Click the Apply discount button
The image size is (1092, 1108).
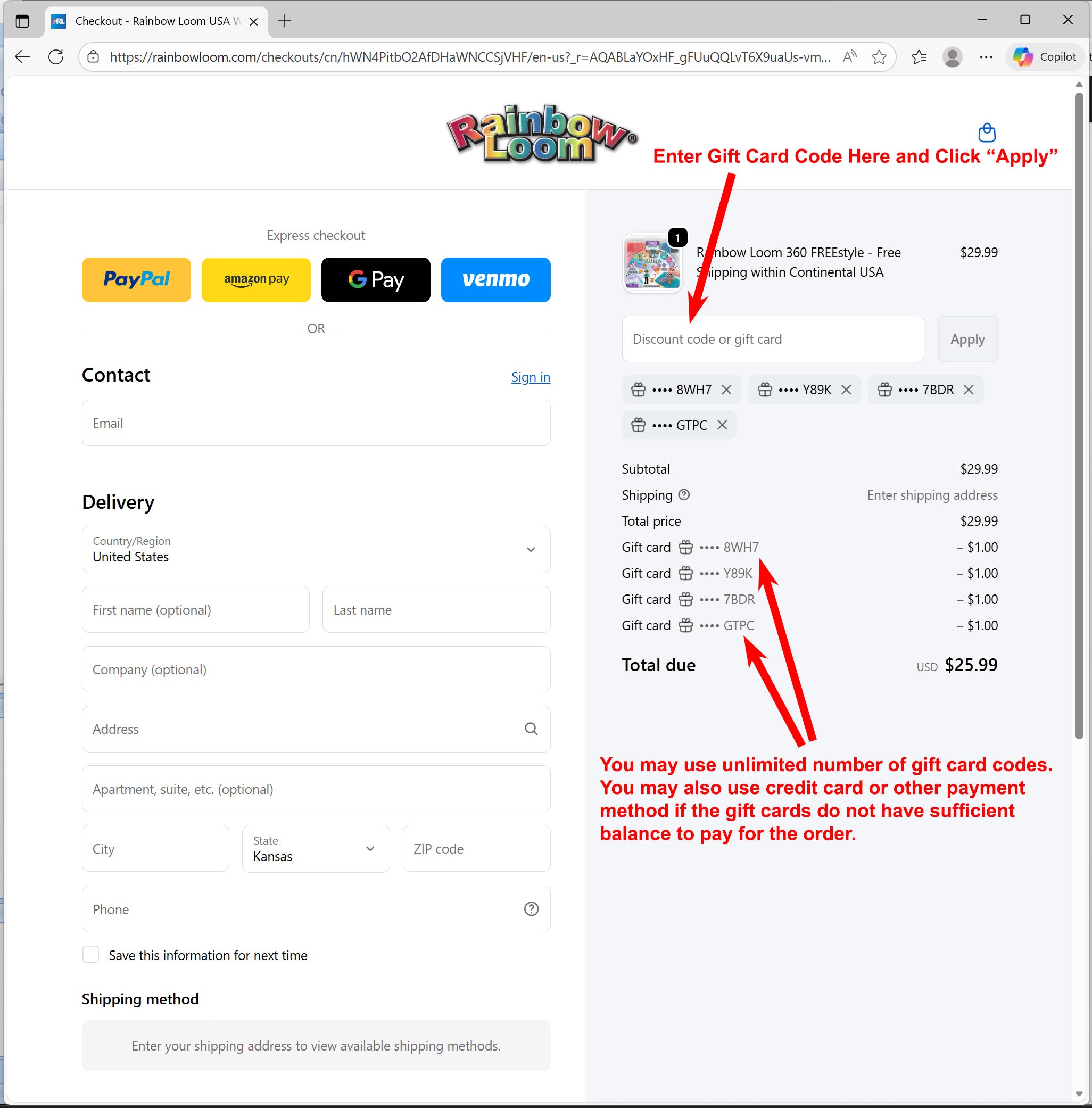click(967, 339)
